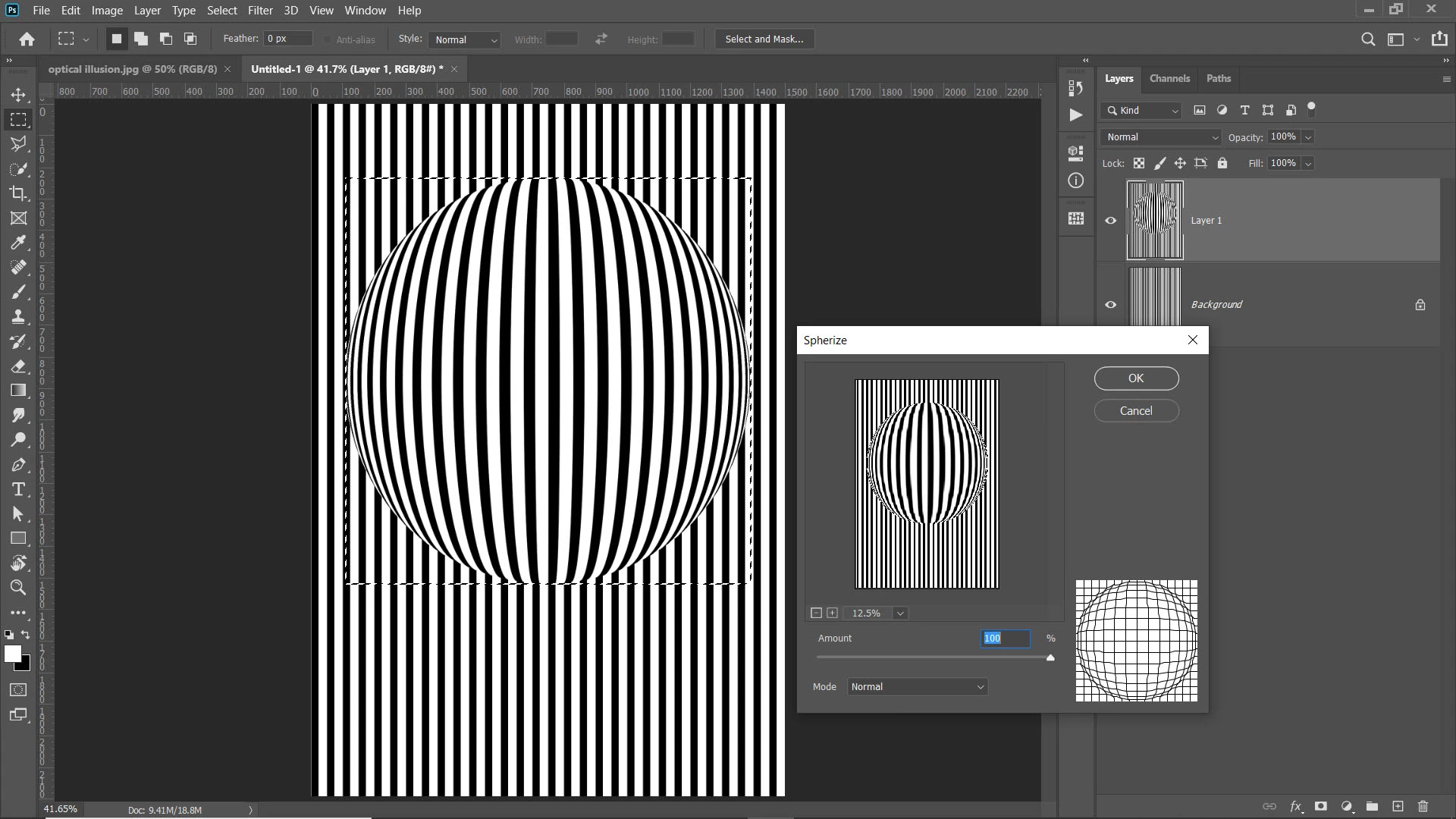Click the Spherize Amount slider handle
Viewport: 1456px width, 819px height.
1050,657
